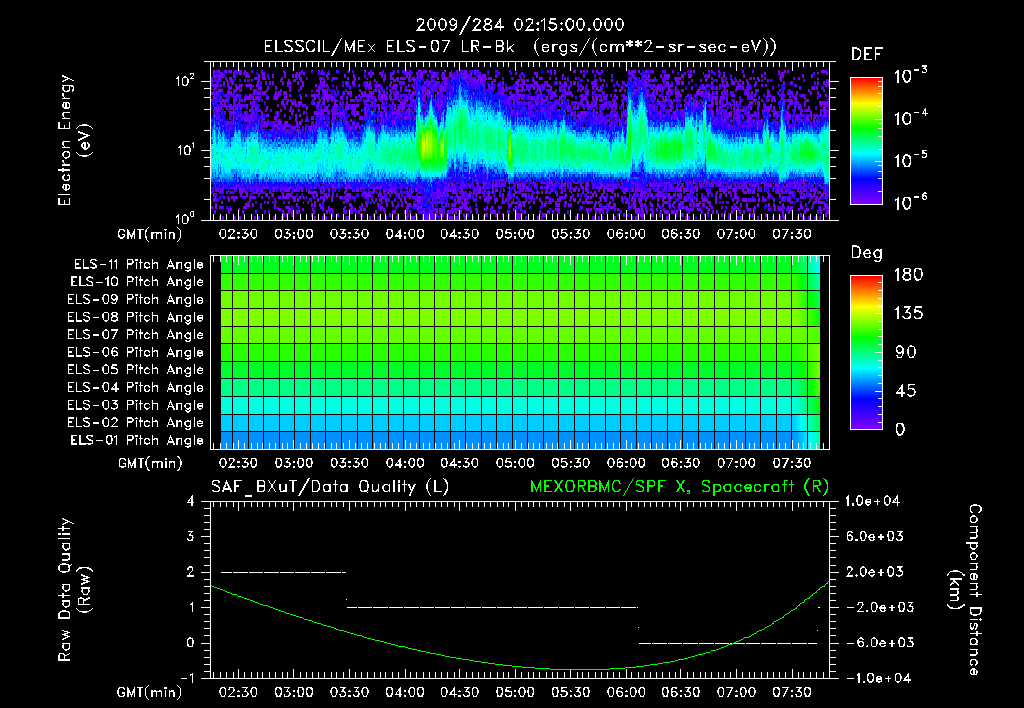Select the Raw Data Quality (Raw) axis label
Viewport: 1024px width, 708px height.
74,590
